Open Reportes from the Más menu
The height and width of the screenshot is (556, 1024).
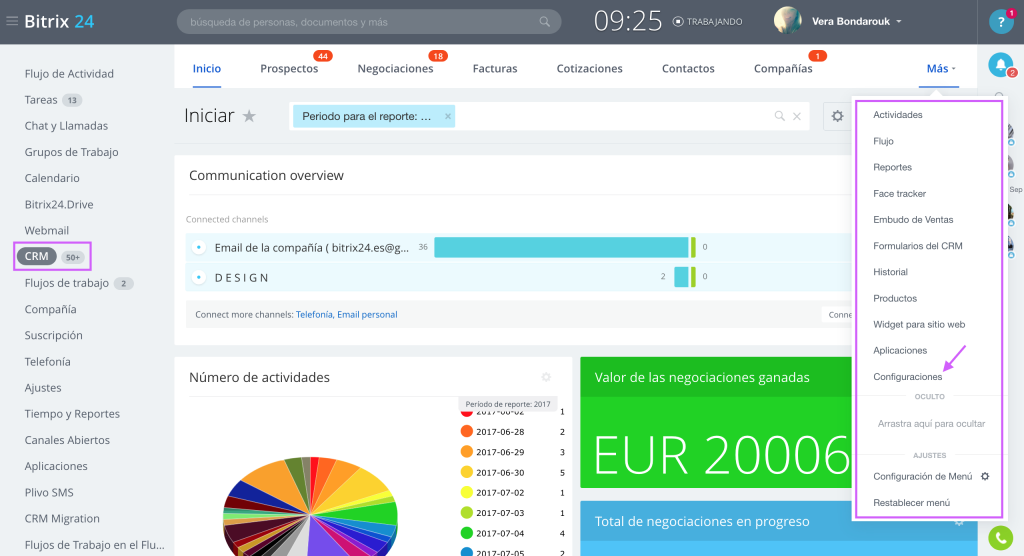pyautogui.click(x=892, y=167)
